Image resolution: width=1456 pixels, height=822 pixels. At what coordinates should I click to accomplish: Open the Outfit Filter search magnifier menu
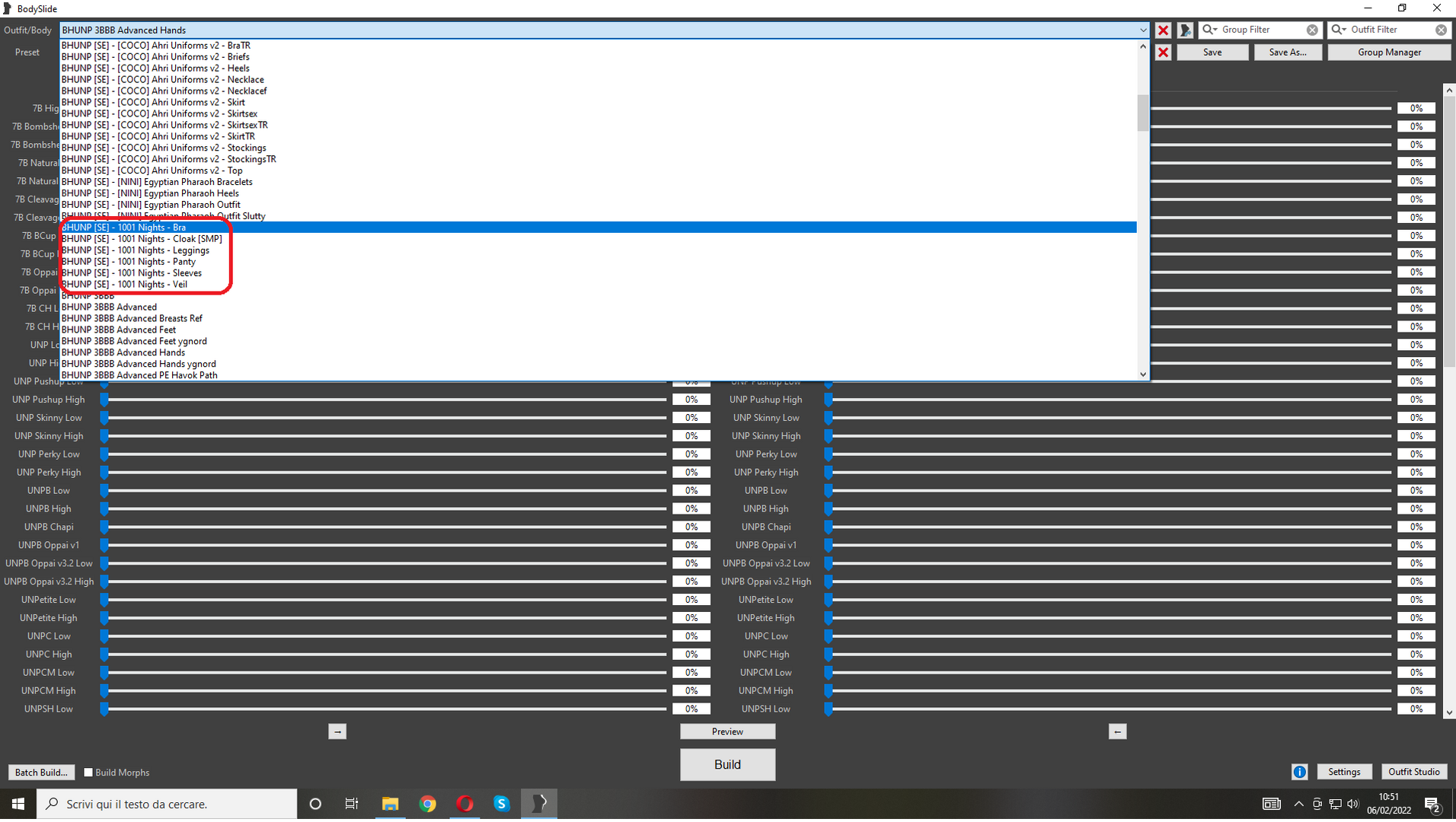pyautogui.click(x=1339, y=30)
